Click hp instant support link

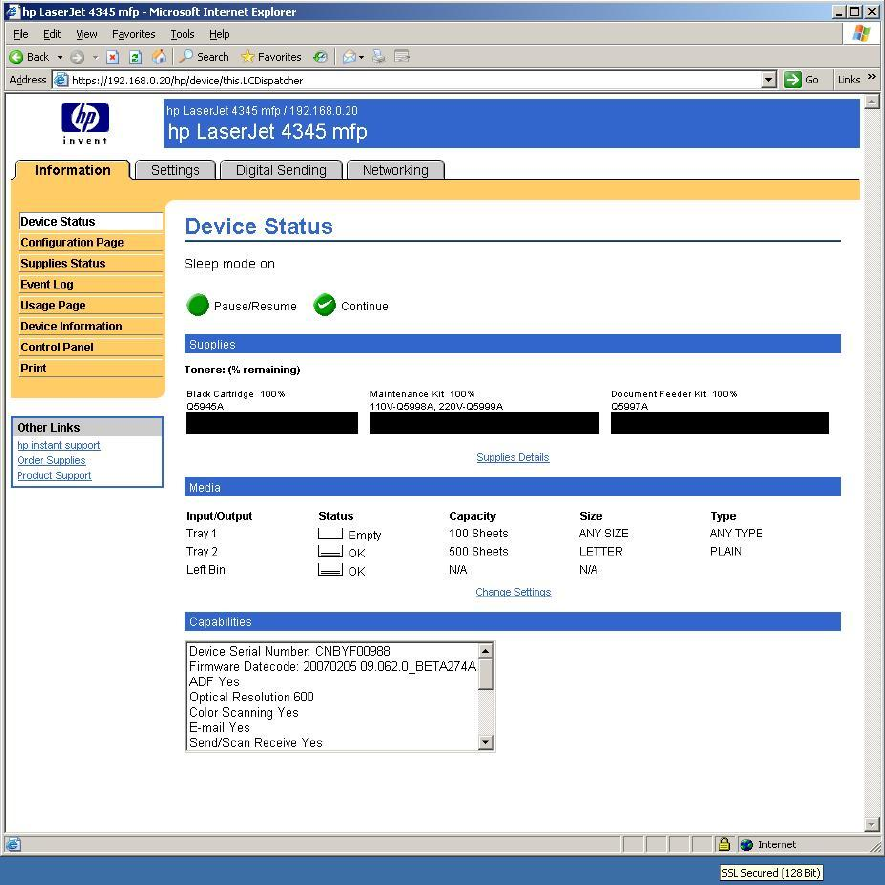click(x=59, y=445)
